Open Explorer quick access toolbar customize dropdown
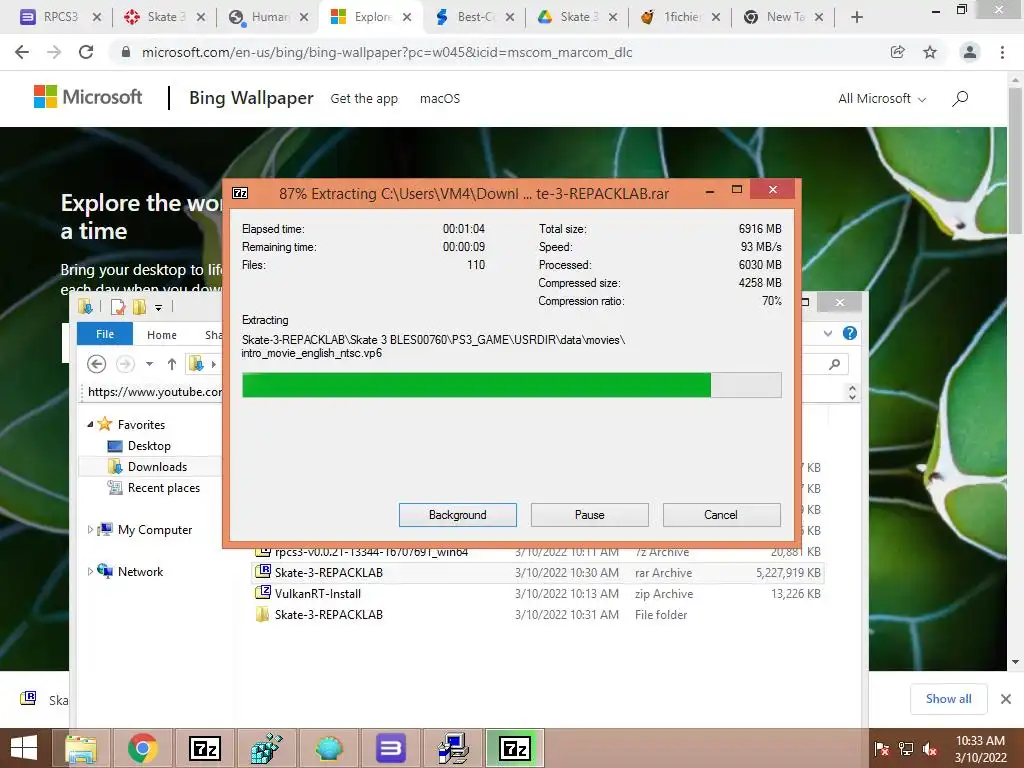This screenshot has width=1024, height=768. [x=158, y=307]
